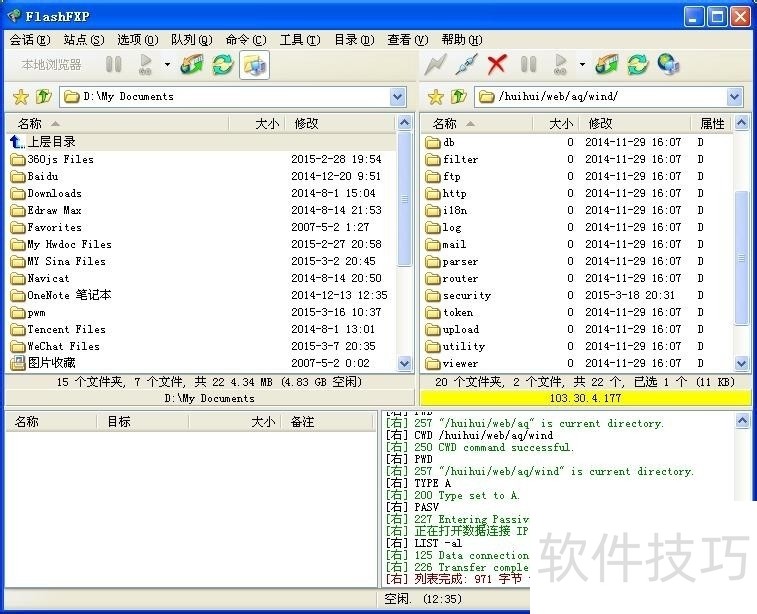This screenshot has height=614, width=757.
Task: Click the remote pane quick connect lightning icon
Action: coord(435,64)
